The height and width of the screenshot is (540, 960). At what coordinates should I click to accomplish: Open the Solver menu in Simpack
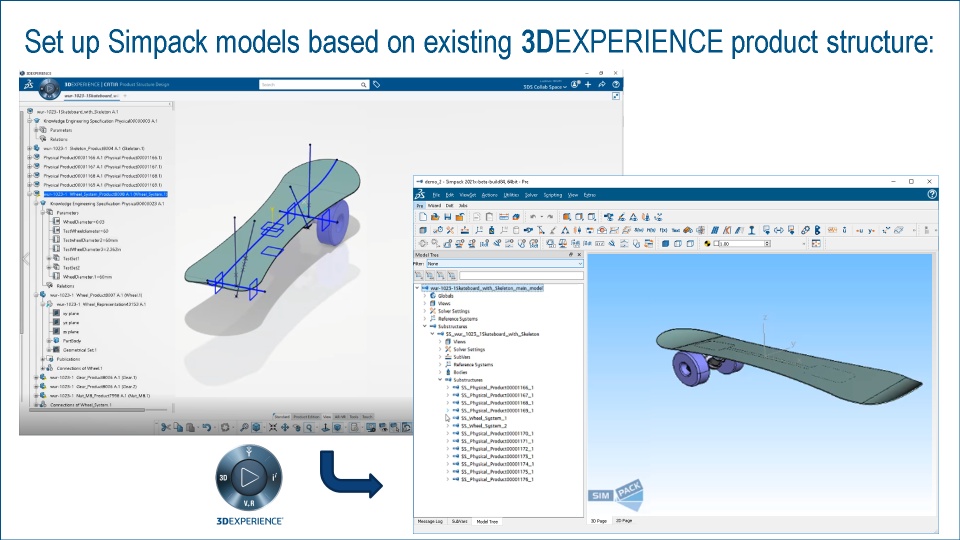[531, 195]
